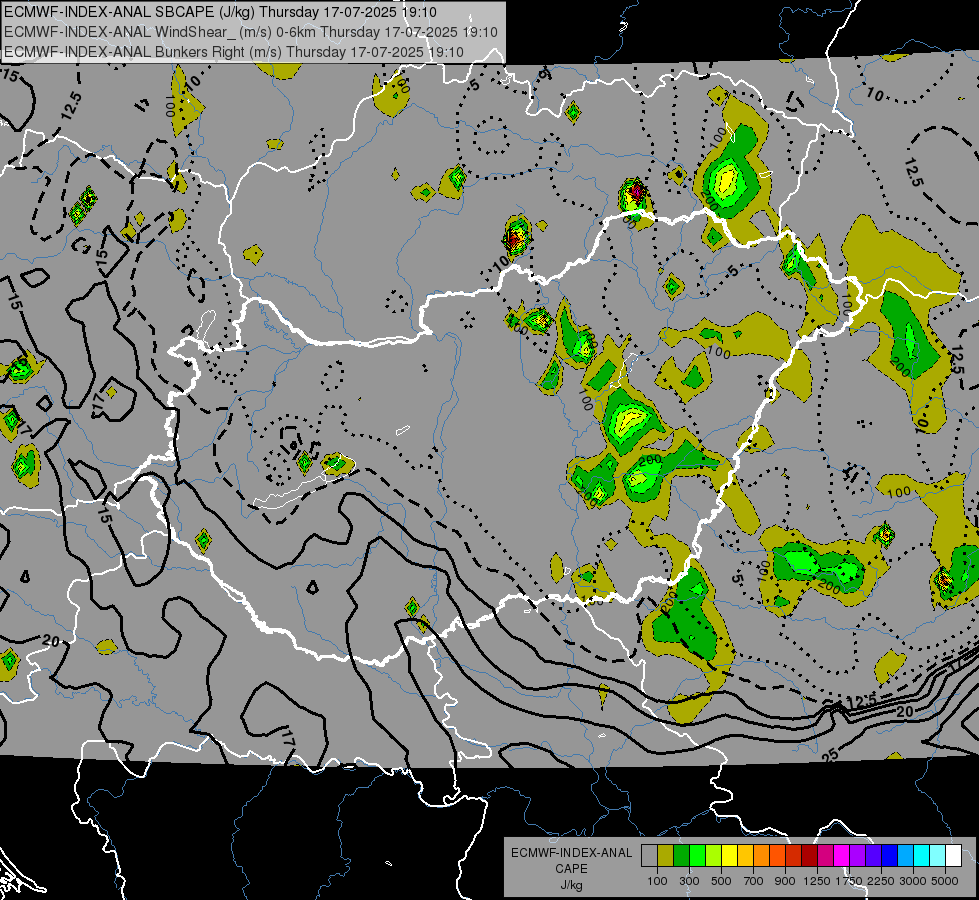Click the 300 legend scale value
Screen dimensions: 979x900
point(689,881)
